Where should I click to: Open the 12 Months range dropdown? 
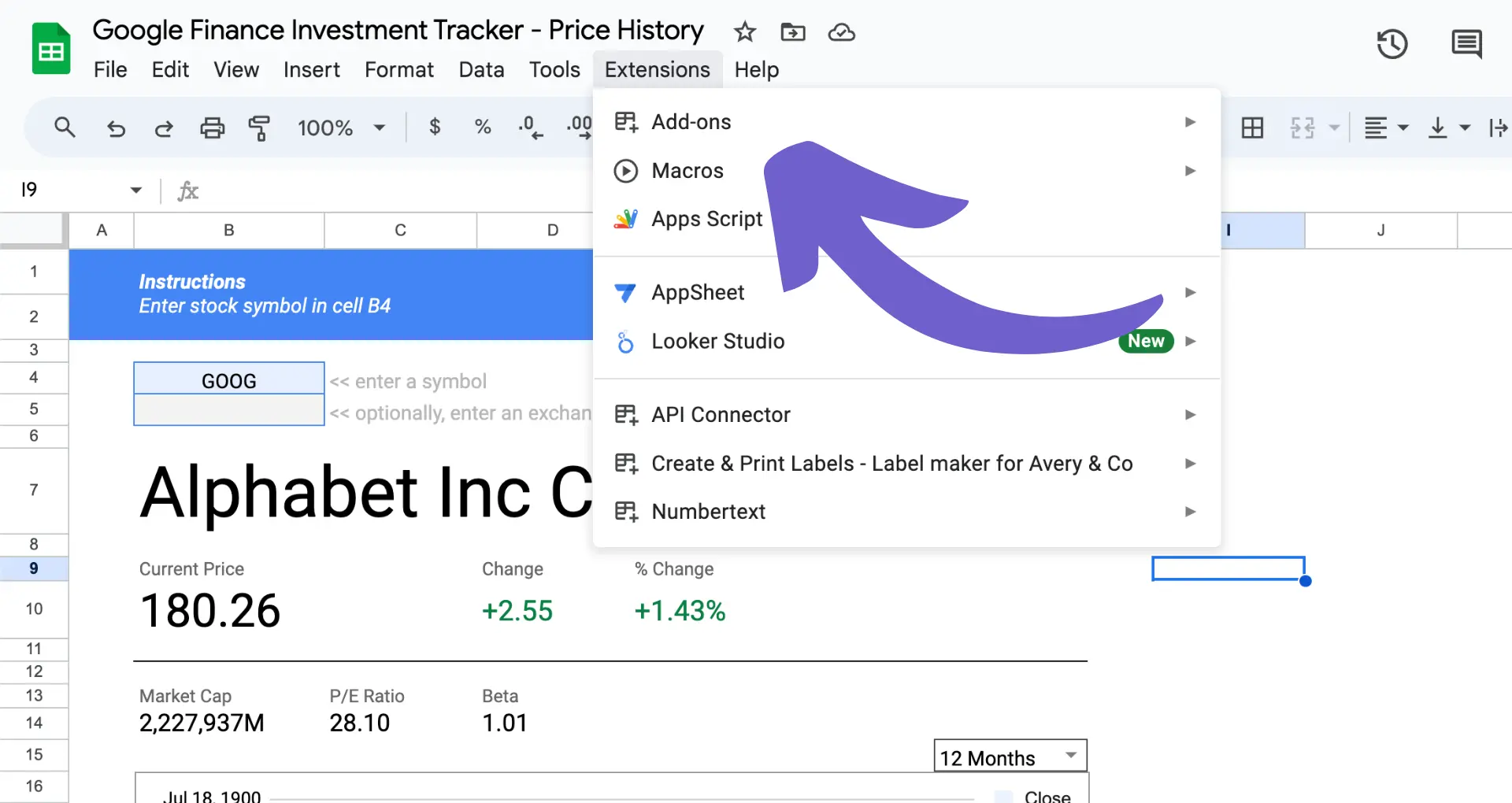(x=1010, y=756)
